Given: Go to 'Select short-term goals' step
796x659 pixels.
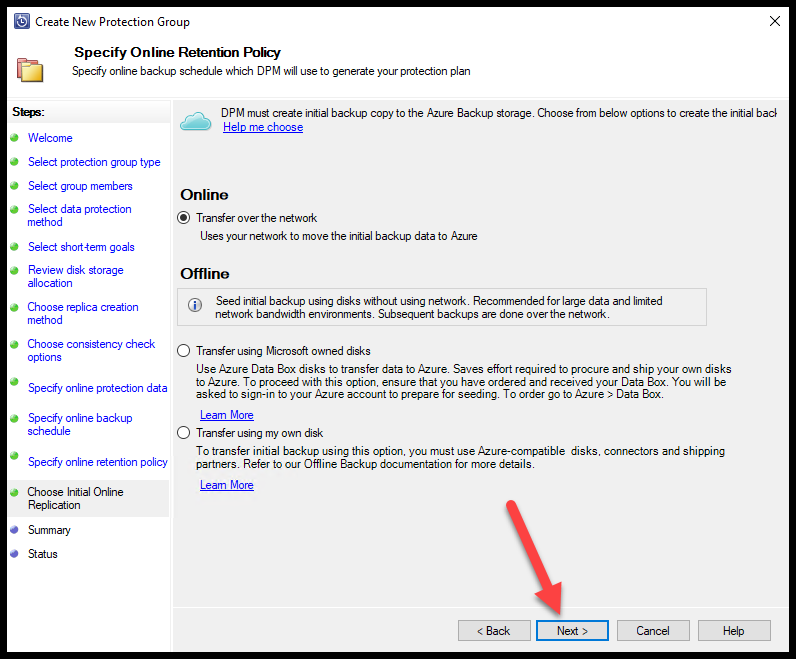Looking at the screenshot, I should click(81, 247).
